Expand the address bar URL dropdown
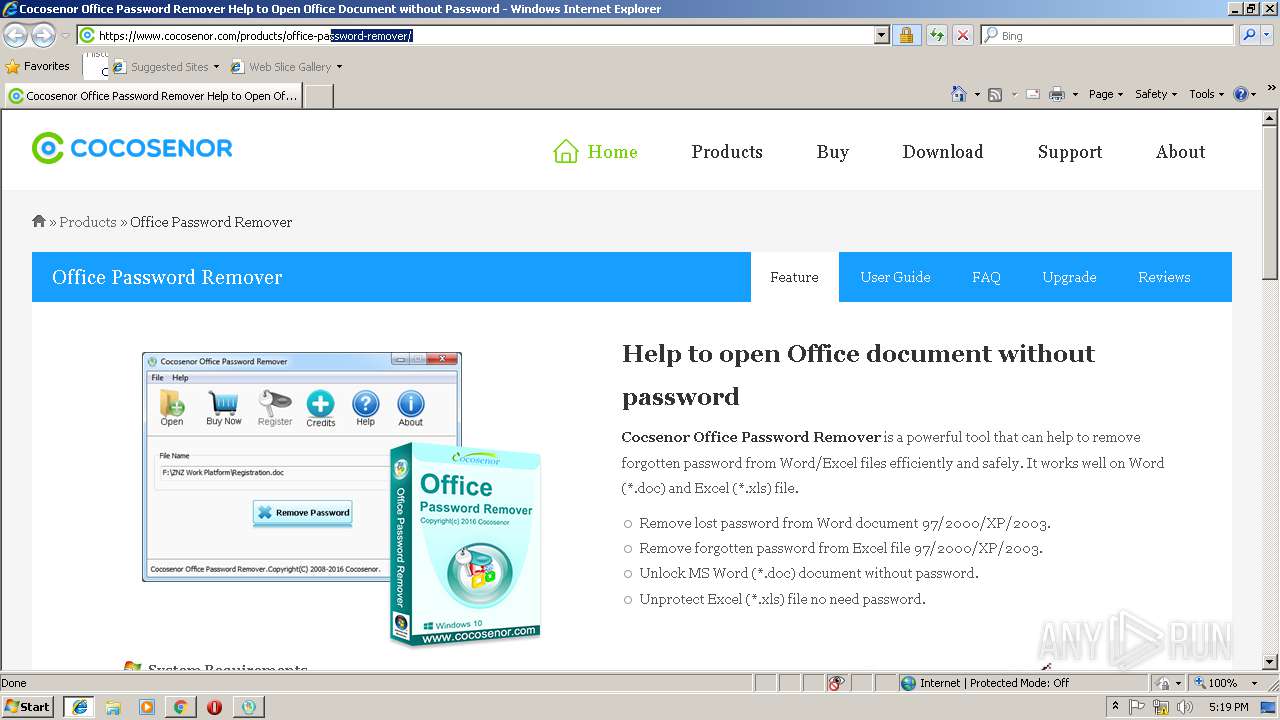Screen dimensions: 1280x720 (x=881, y=35)
